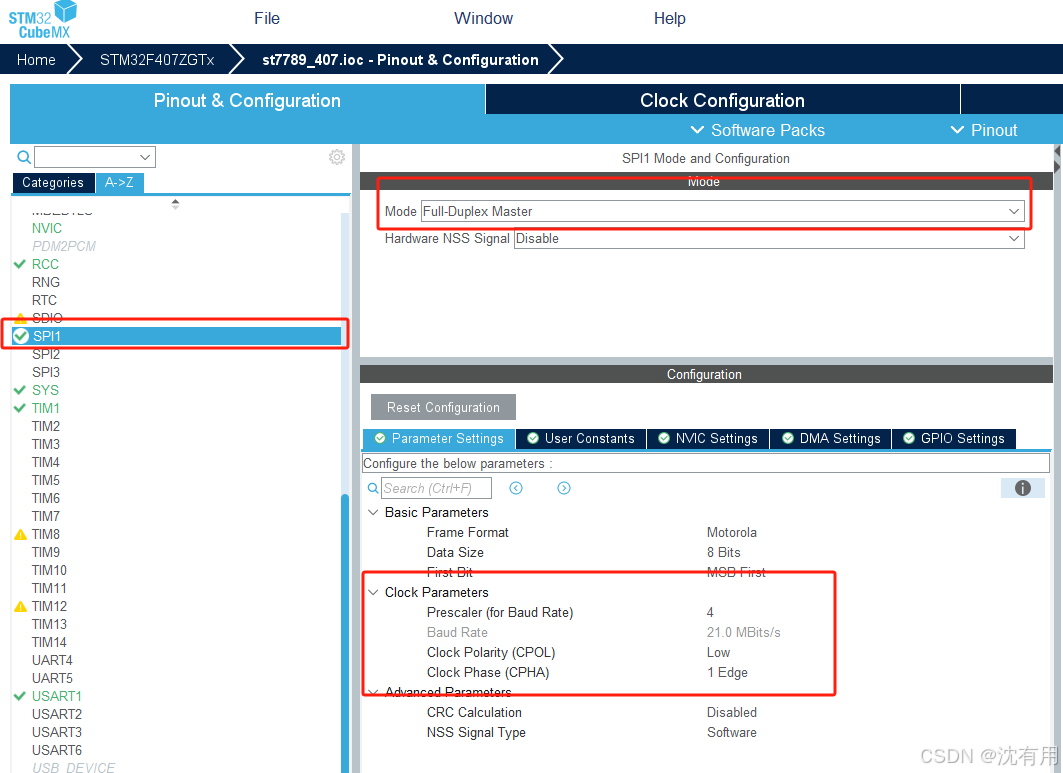The width and height of the screenshot is (1063, 773).
Task: Select TIM2 in the peripheral list
Action: [x=46, y=427]
